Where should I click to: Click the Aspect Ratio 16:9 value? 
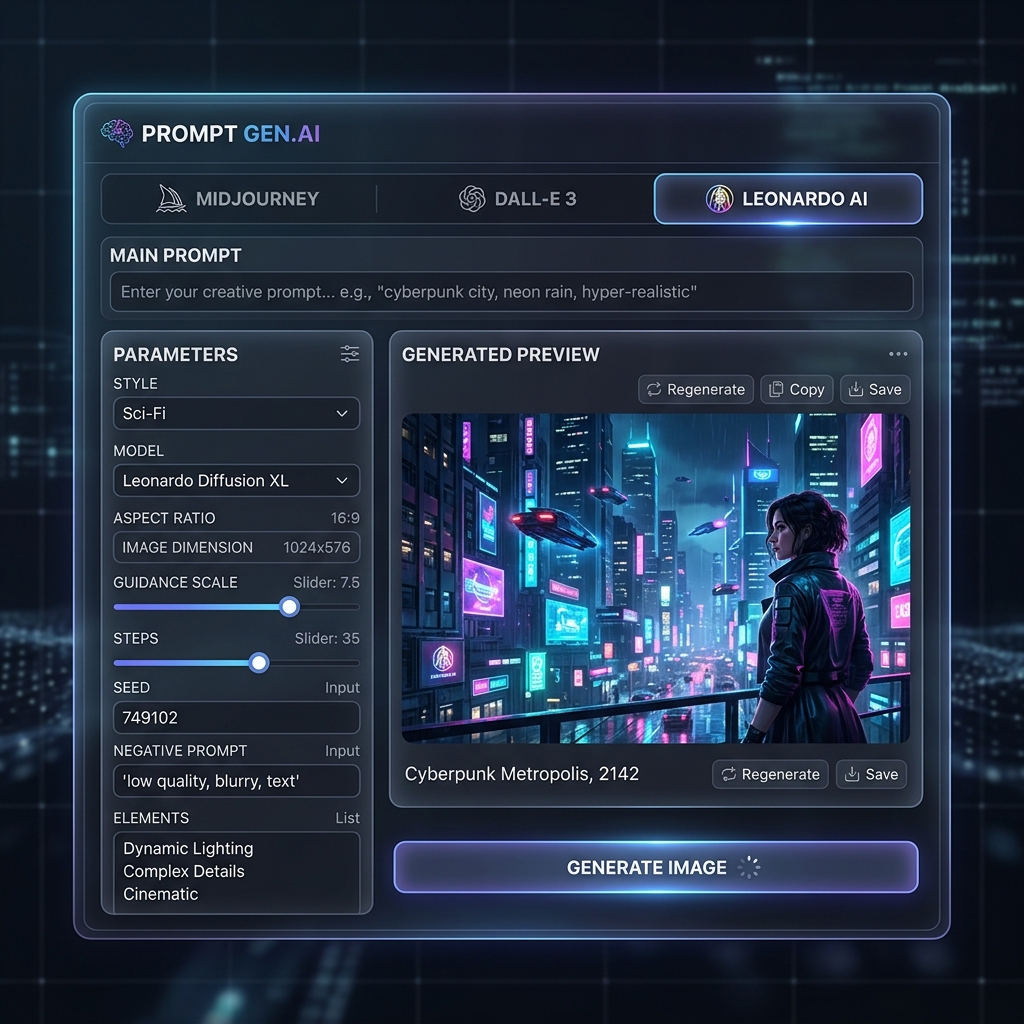coord(345,518)
